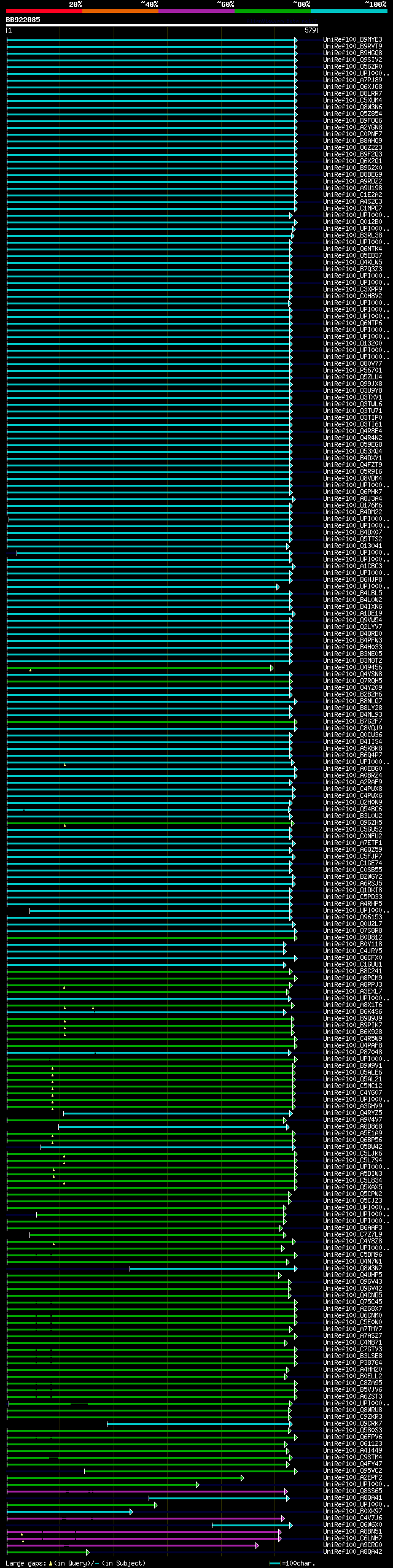Select hit label UniRef100_C4PWX8
The height and width of the screenshot is (1568, 393).
pos(352,789)
